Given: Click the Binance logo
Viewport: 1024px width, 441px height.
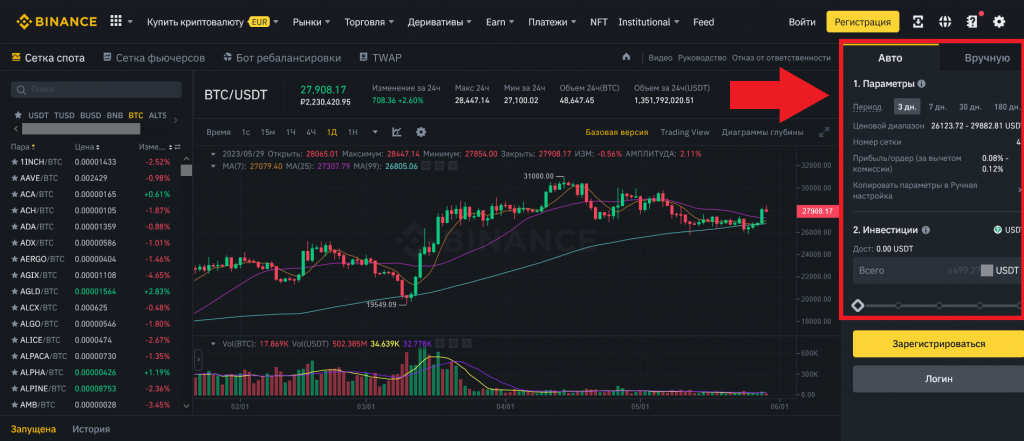Looking at the screenshot, I should (56, 22).
